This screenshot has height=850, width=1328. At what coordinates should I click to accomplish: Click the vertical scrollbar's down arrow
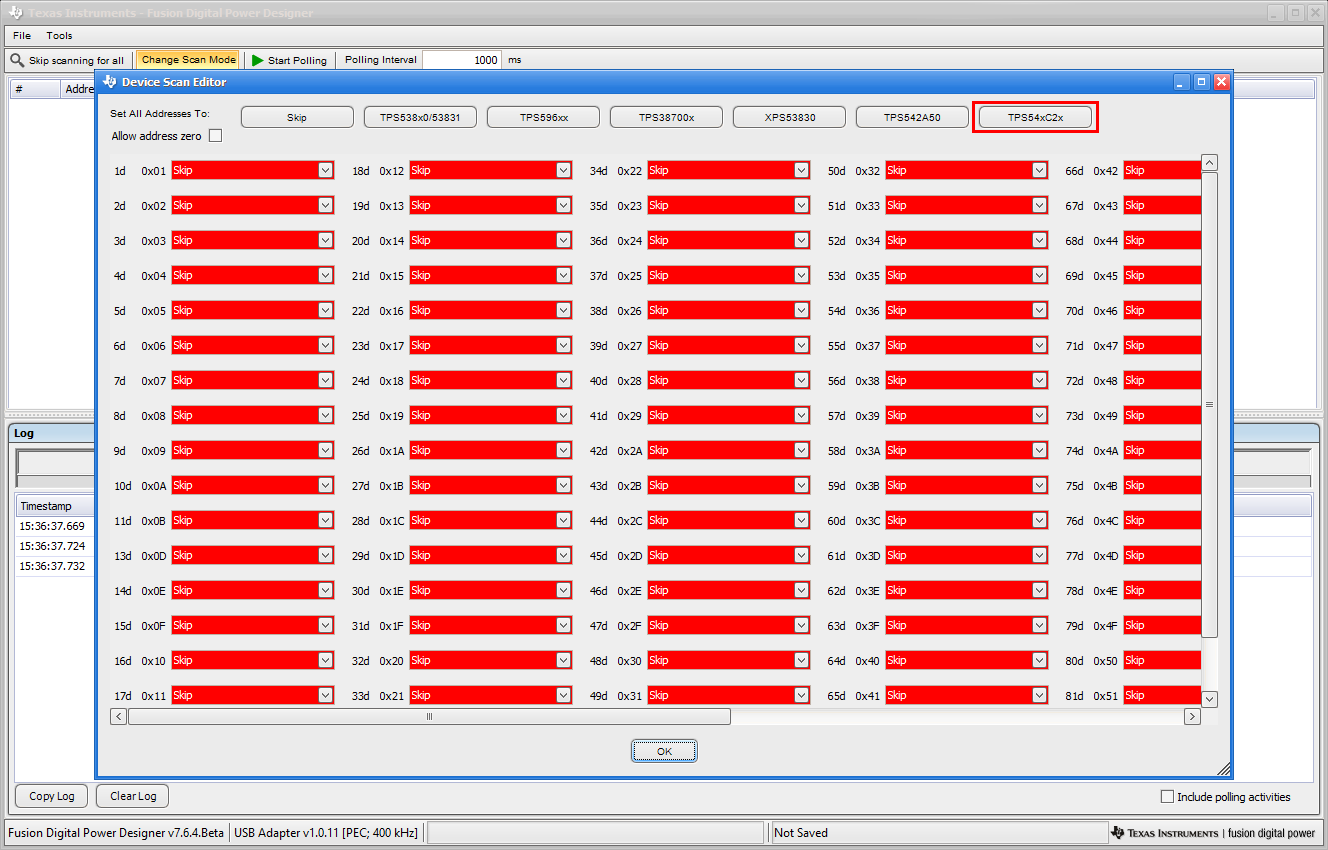point(1209,699)
